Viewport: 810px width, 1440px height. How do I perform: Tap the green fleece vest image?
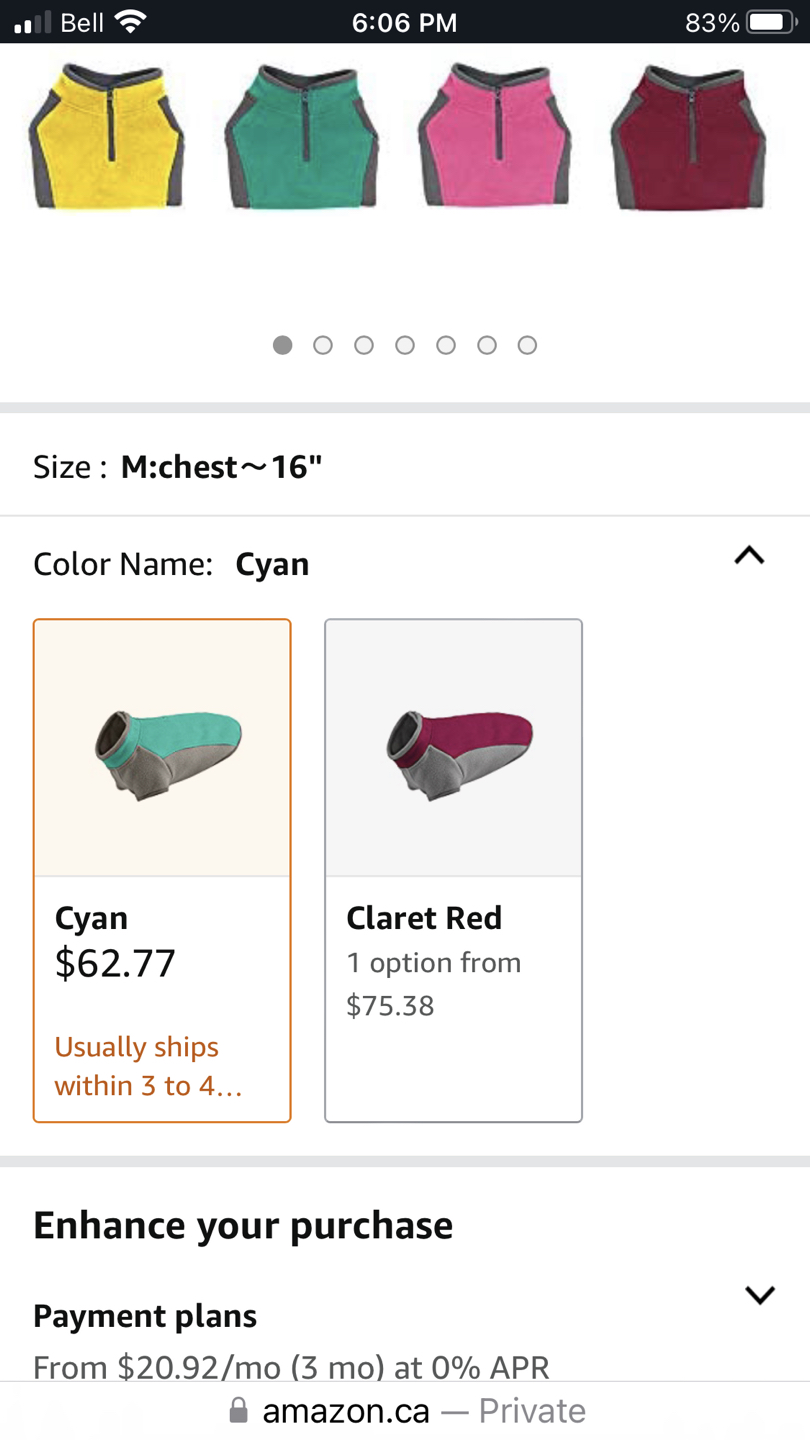click(x=301, y=136)
